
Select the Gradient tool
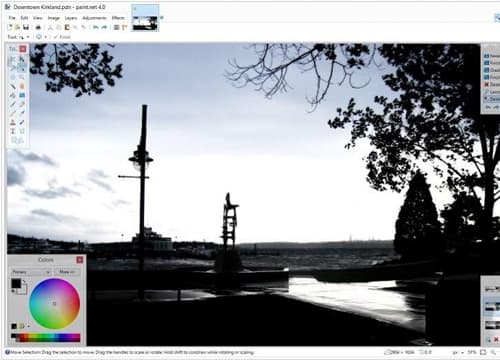click(x=22, y=95)
